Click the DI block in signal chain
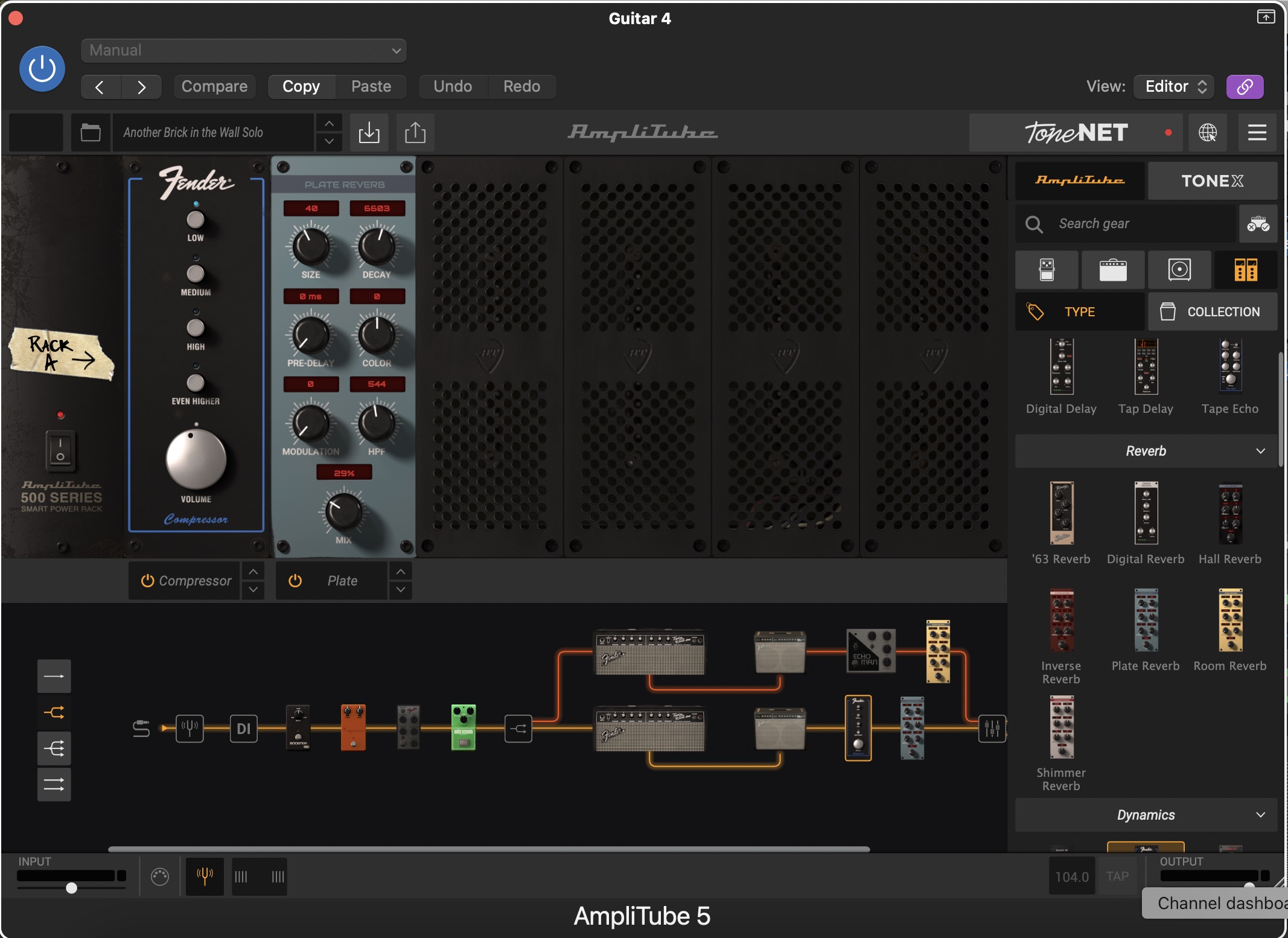Screen dimensions: 1288x938 tap(244, 729)
